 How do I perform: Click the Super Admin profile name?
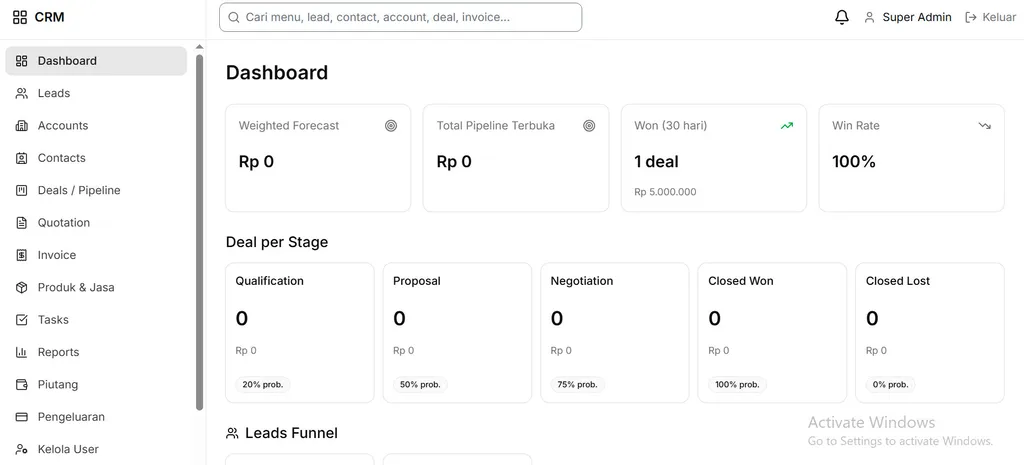[x=917, y=18]
